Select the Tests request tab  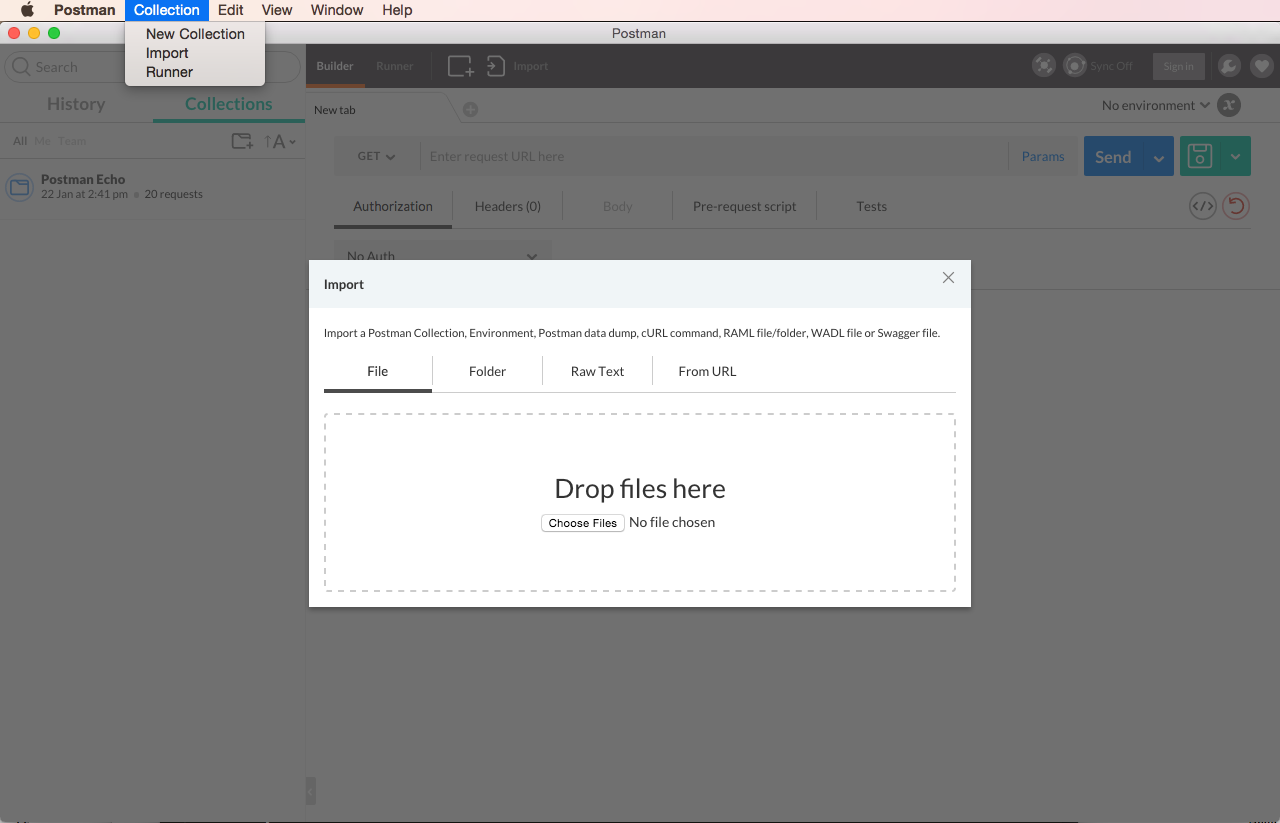tap(872, 206)
